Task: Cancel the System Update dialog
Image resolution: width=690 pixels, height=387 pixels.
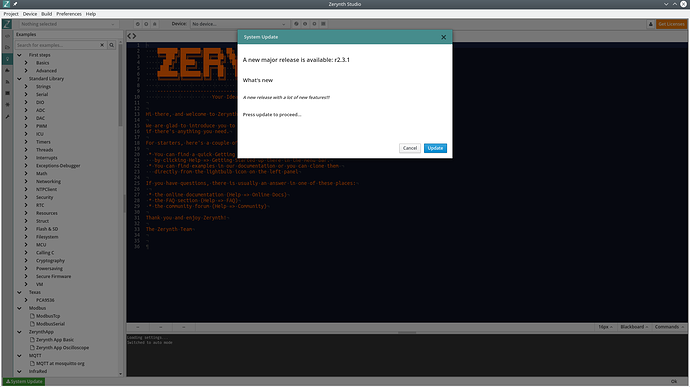Action: [409, 148]
